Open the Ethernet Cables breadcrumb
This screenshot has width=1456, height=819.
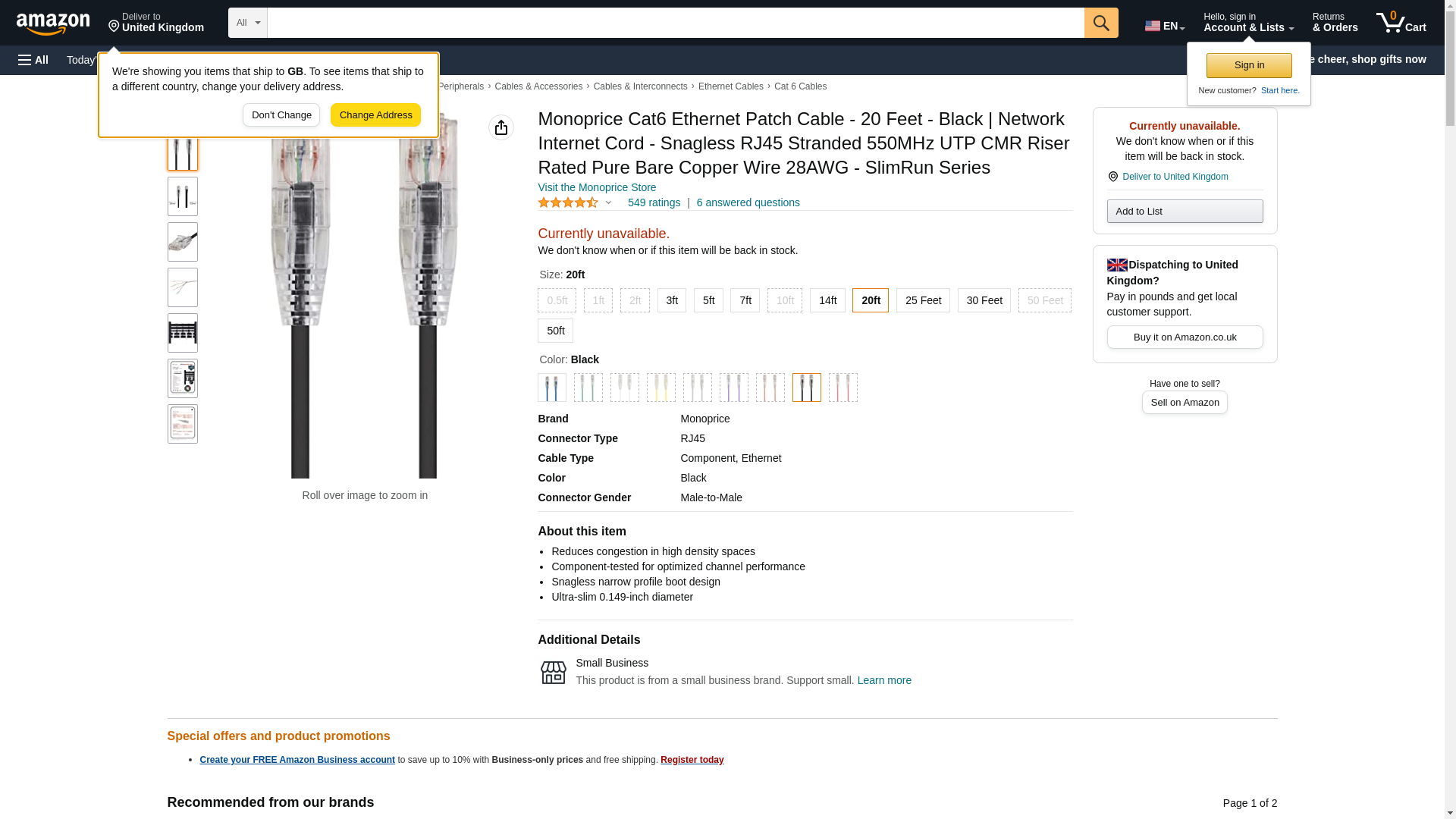coord(731,86)
